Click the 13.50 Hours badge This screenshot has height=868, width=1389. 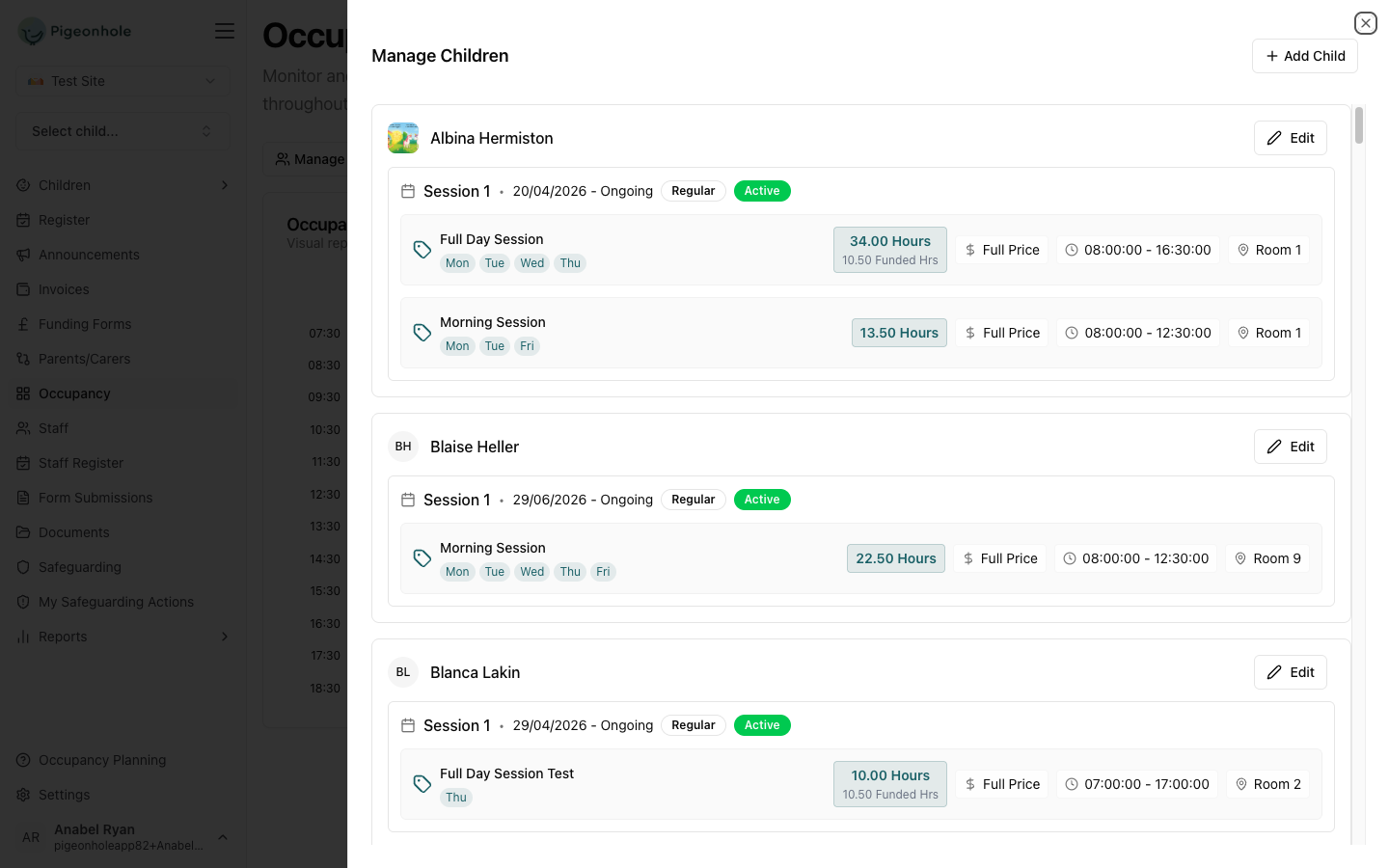pos(899,333)
